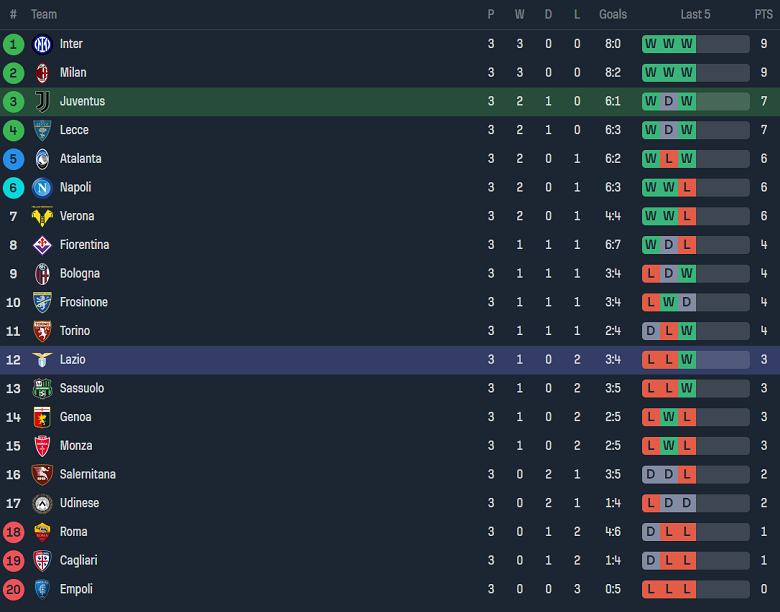Click the Sassuolo club crest icon
This screenshot has width=780, height=612.
point(42,388)
